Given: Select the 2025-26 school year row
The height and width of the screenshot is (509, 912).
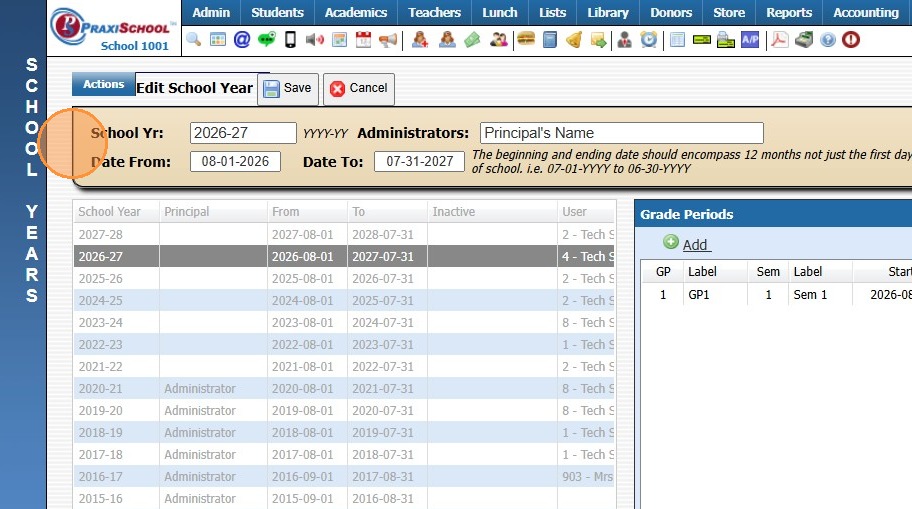Looking at the screenshot, I should (x=344, y=279).
